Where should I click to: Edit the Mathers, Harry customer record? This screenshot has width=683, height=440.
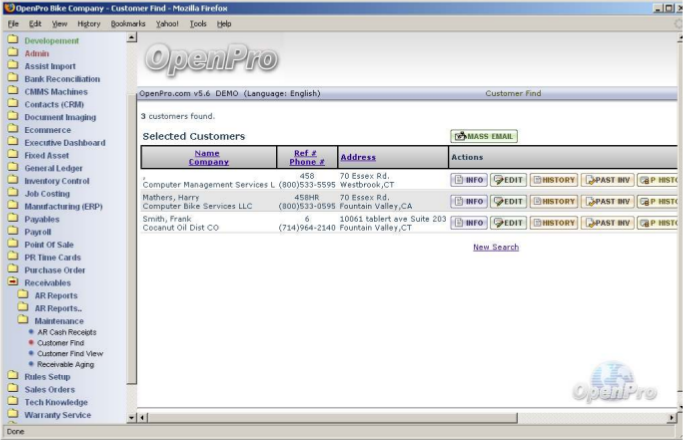pyautogui.click(x=508, y=201)
